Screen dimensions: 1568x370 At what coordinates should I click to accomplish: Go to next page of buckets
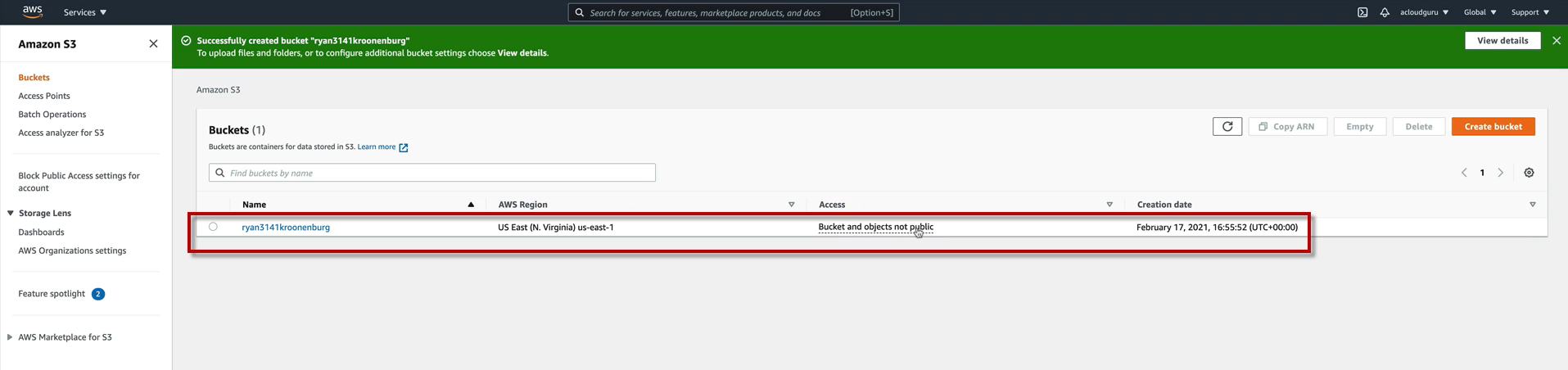1501,173
